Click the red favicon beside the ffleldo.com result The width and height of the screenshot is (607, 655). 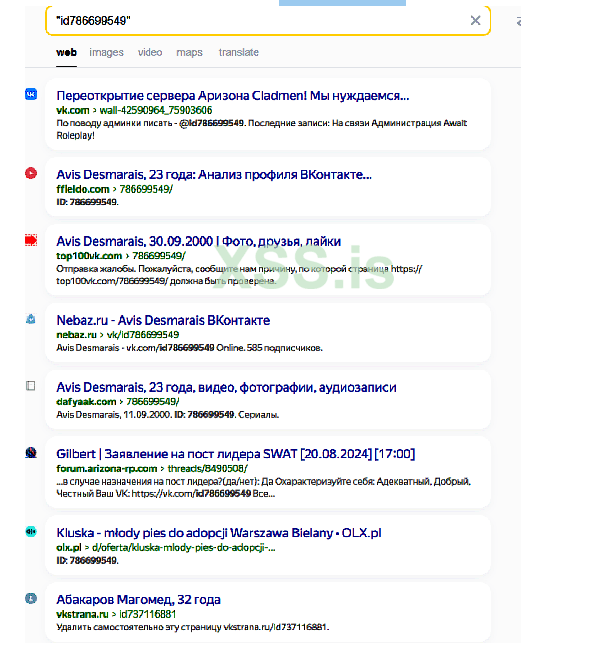(31, 173)
